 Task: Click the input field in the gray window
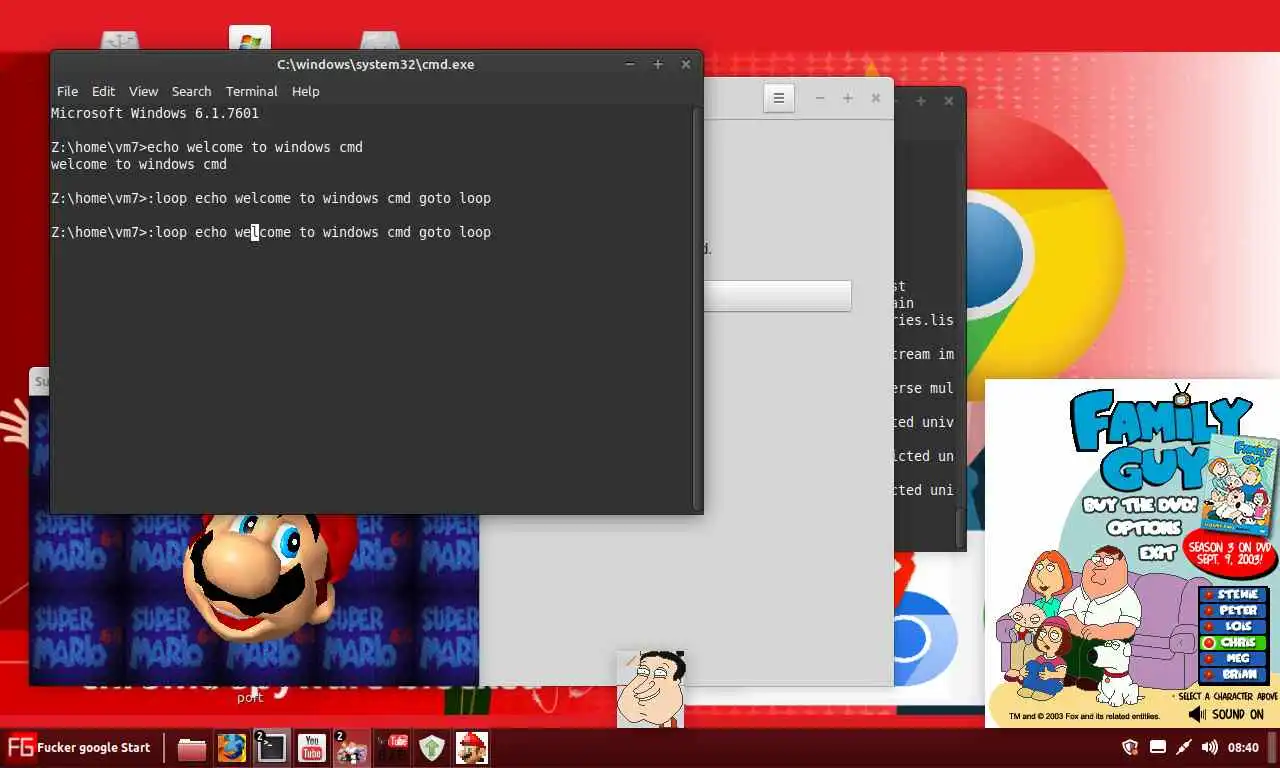point(778,296)
